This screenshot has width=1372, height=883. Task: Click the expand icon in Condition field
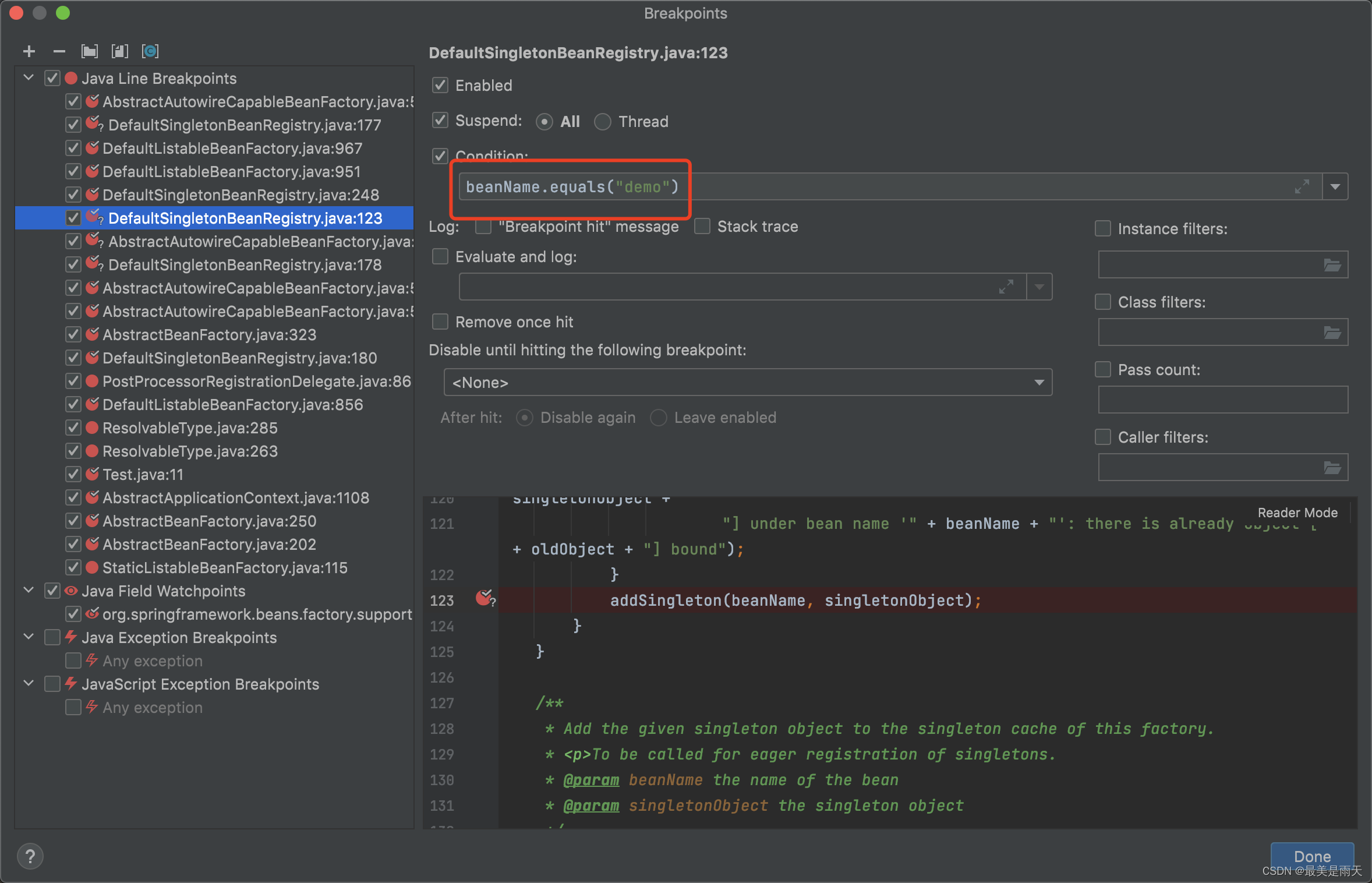[x=1302, y=186]
